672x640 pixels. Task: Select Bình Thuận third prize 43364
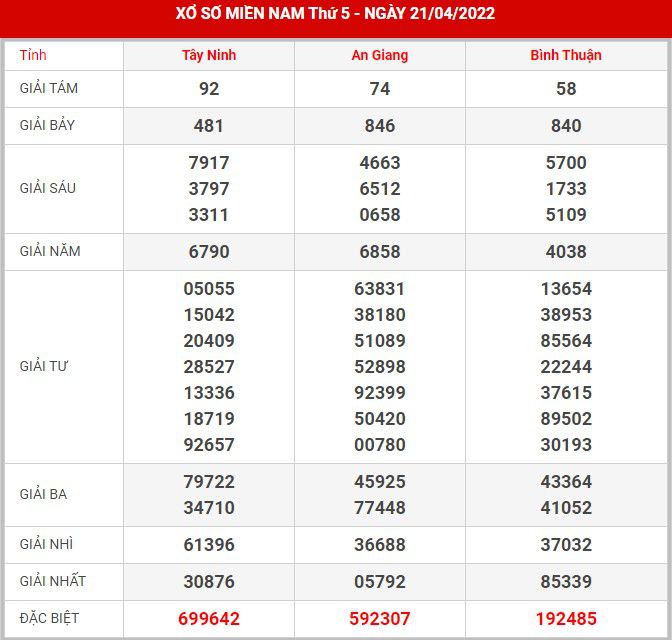tap(566, 482)
